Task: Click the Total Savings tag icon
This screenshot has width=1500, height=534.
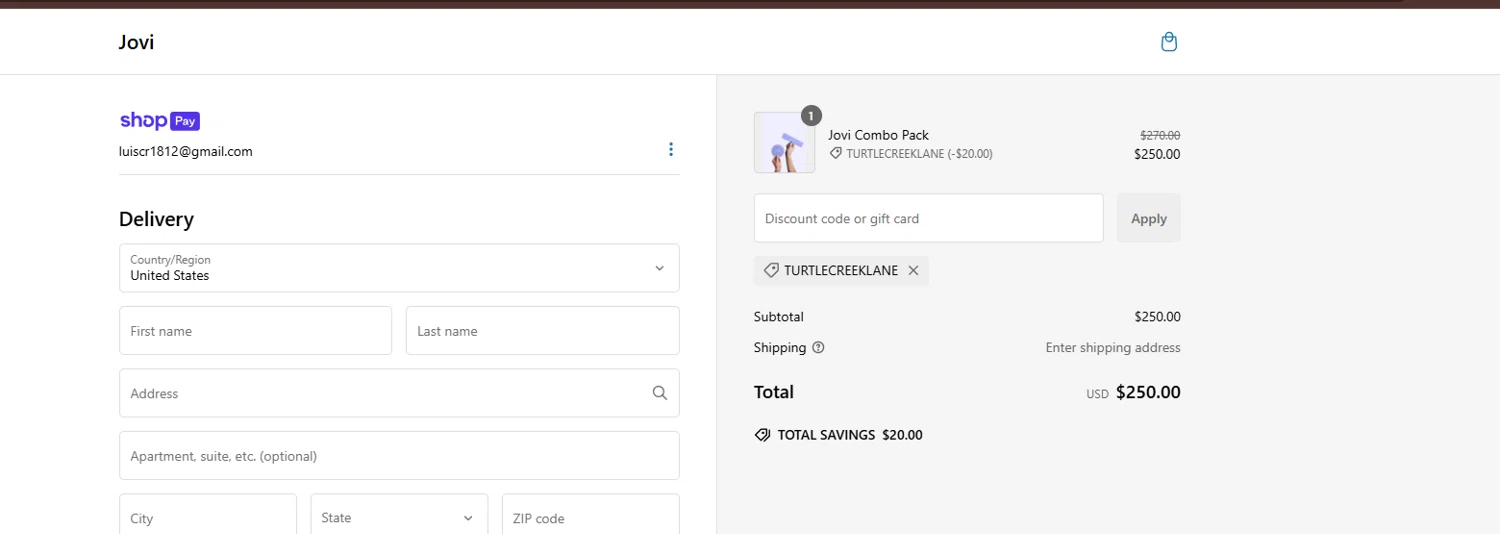Action: [762, 435]
